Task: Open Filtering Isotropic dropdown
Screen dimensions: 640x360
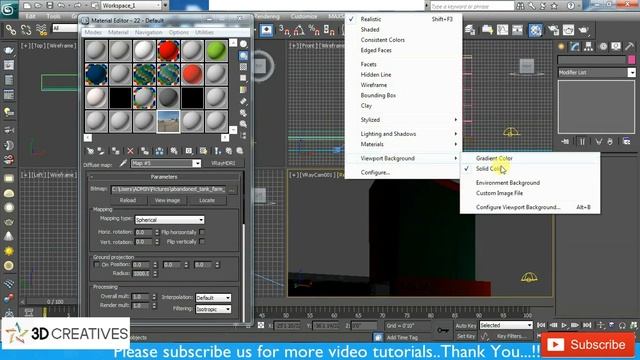Action: 213,309
